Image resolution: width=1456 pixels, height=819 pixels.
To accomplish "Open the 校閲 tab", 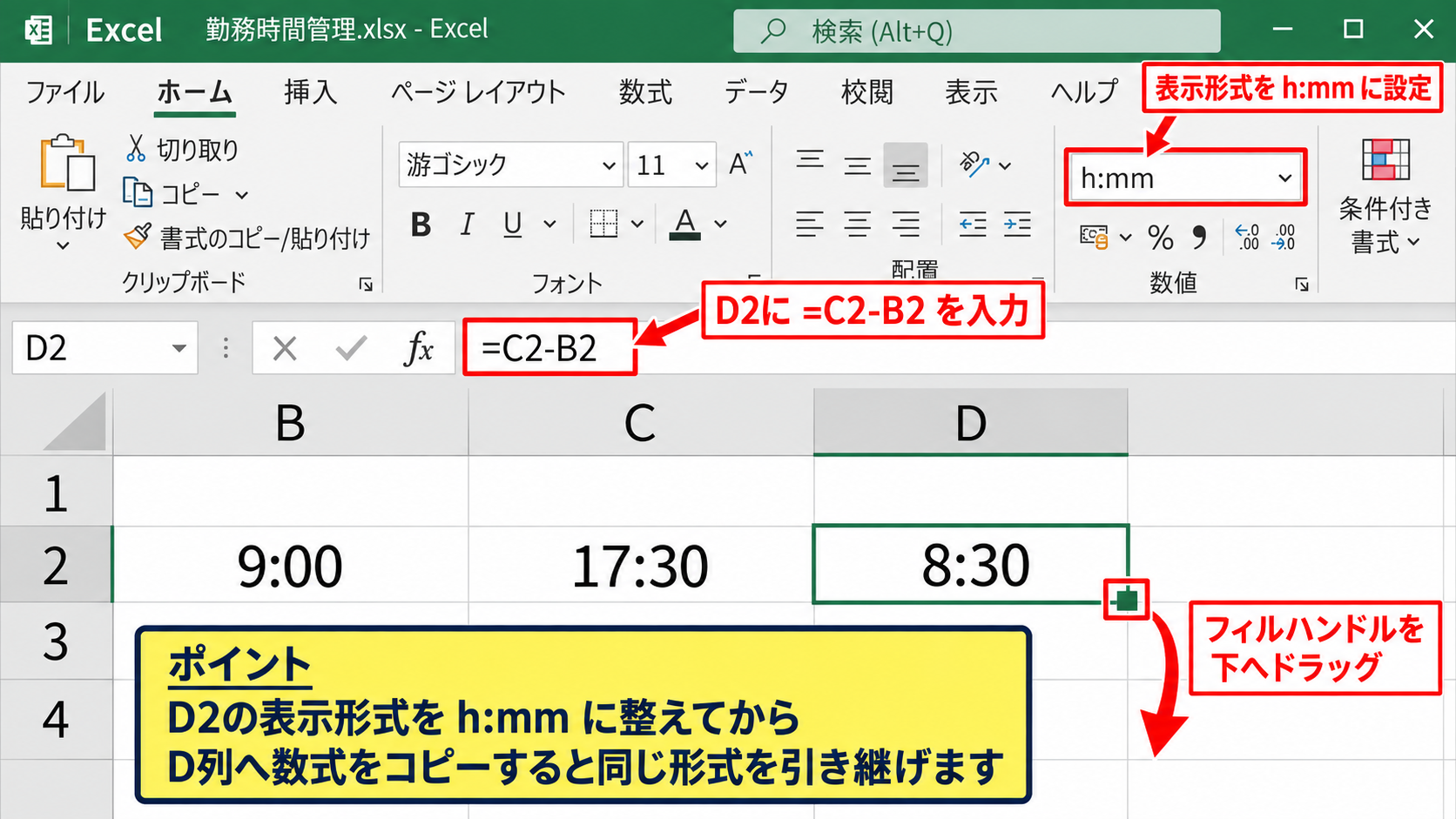I will [x=867, y=91].
